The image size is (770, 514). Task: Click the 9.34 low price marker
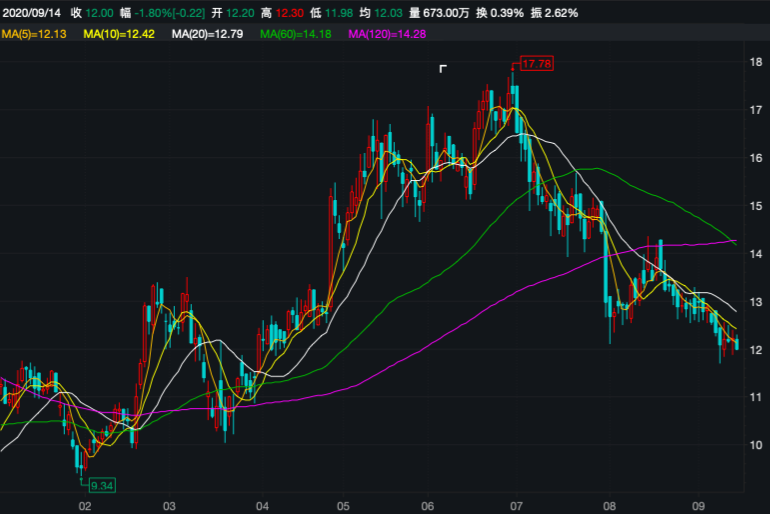[102, 485]
